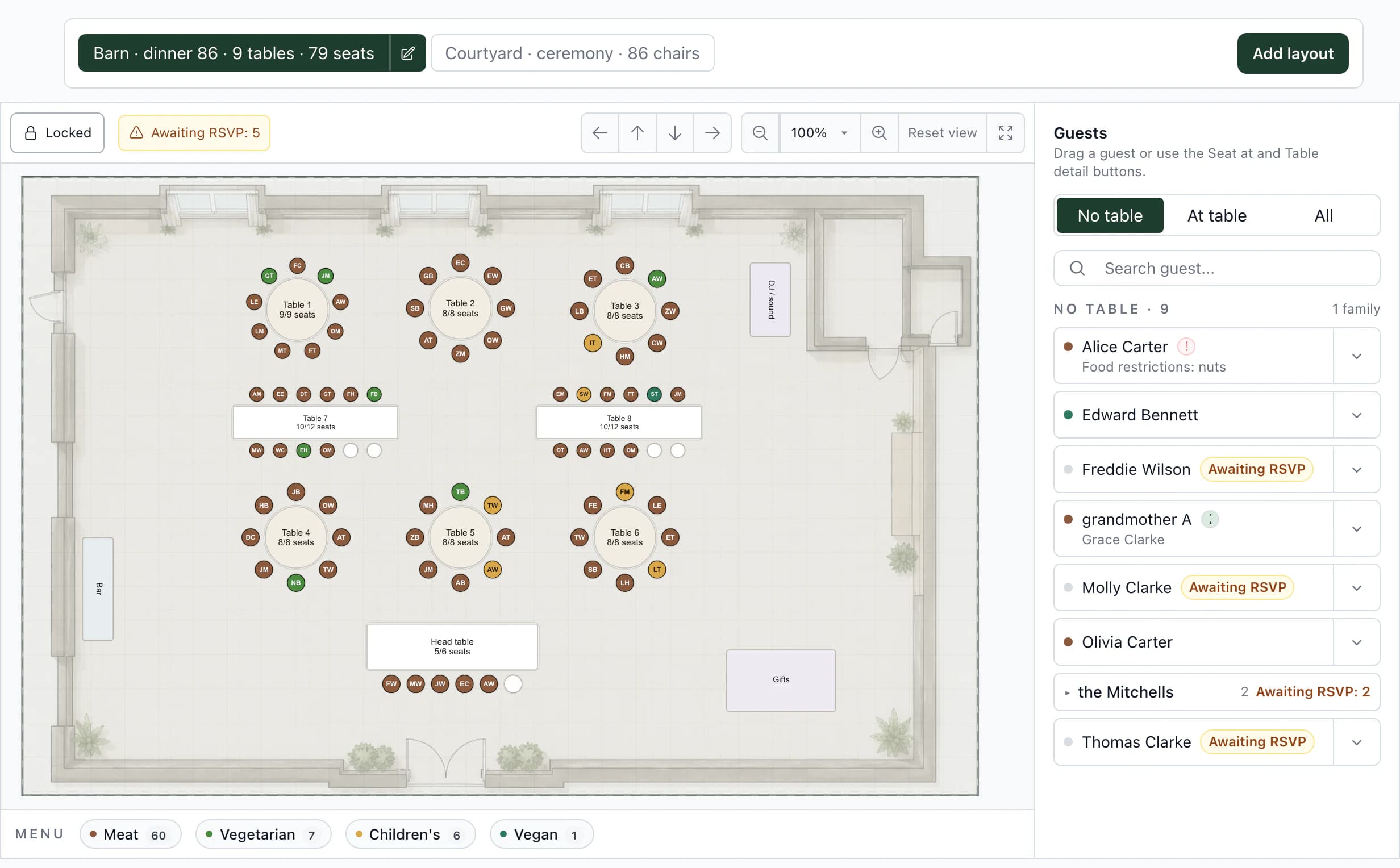
Task: Expand the Mitchells family group
Action: click(1216, 692)
